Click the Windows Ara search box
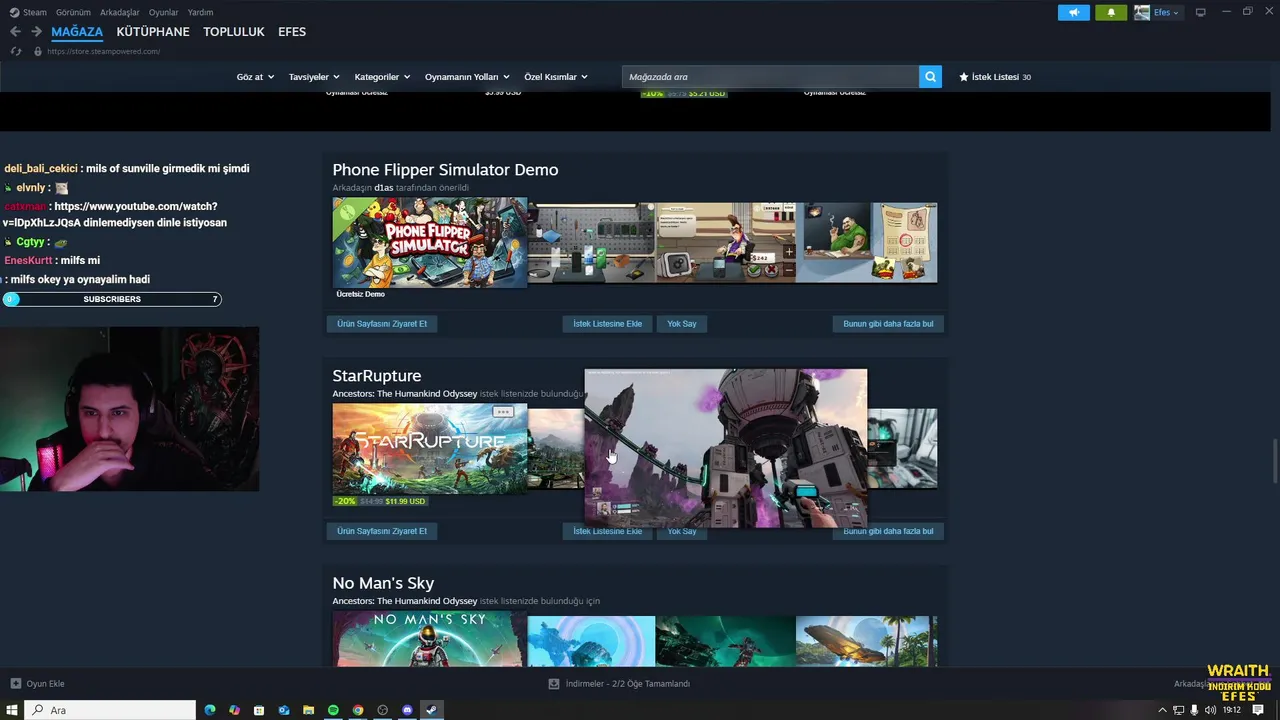The width and height of the screenshot is (1280, 720). [109, 710]
